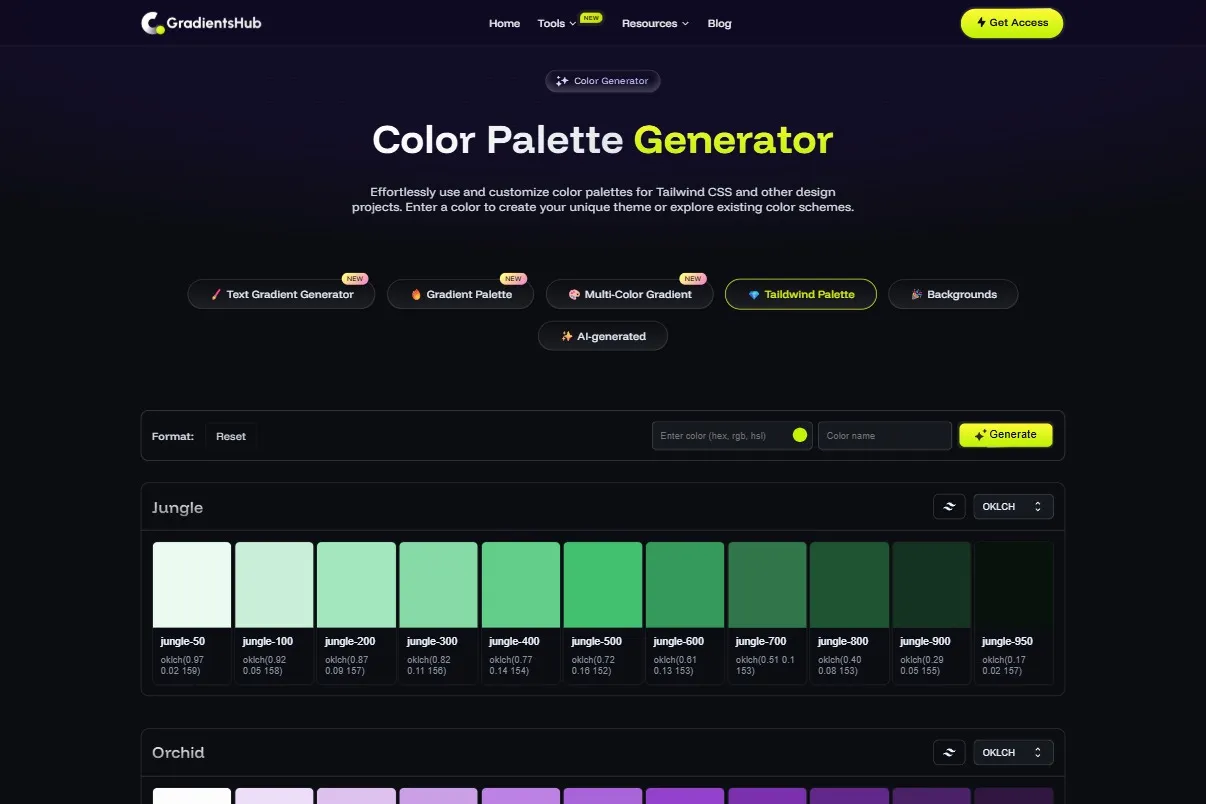The height and width of the screenshot is (804, 1206).
Task: Click the Get Access button
Action: click(x=1011, y=22)
